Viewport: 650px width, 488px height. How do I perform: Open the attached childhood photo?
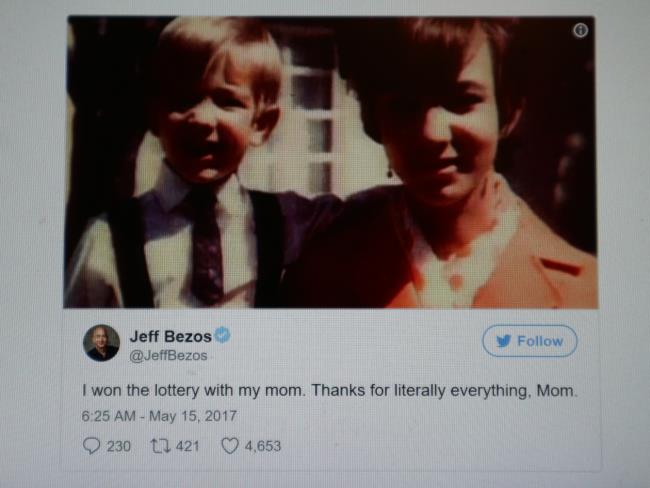pyautogui.click(x=331, y=162)
